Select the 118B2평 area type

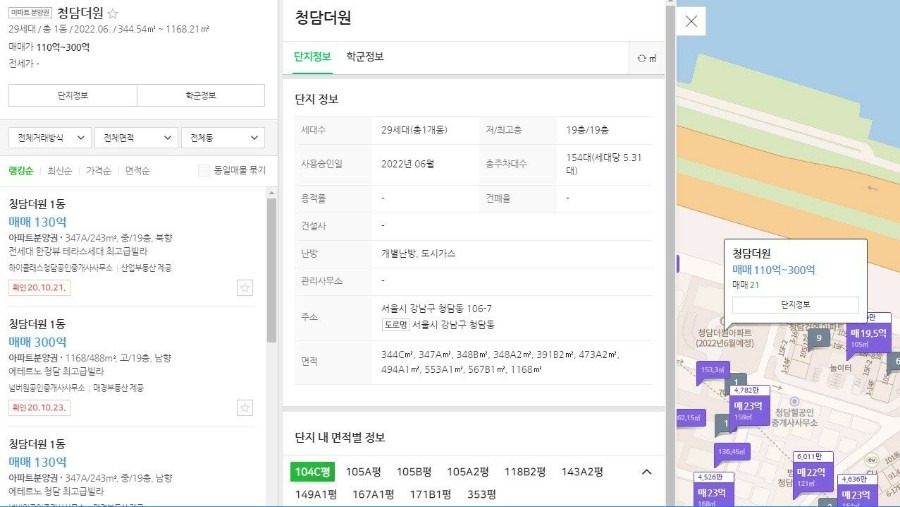(x=525, y=472)
